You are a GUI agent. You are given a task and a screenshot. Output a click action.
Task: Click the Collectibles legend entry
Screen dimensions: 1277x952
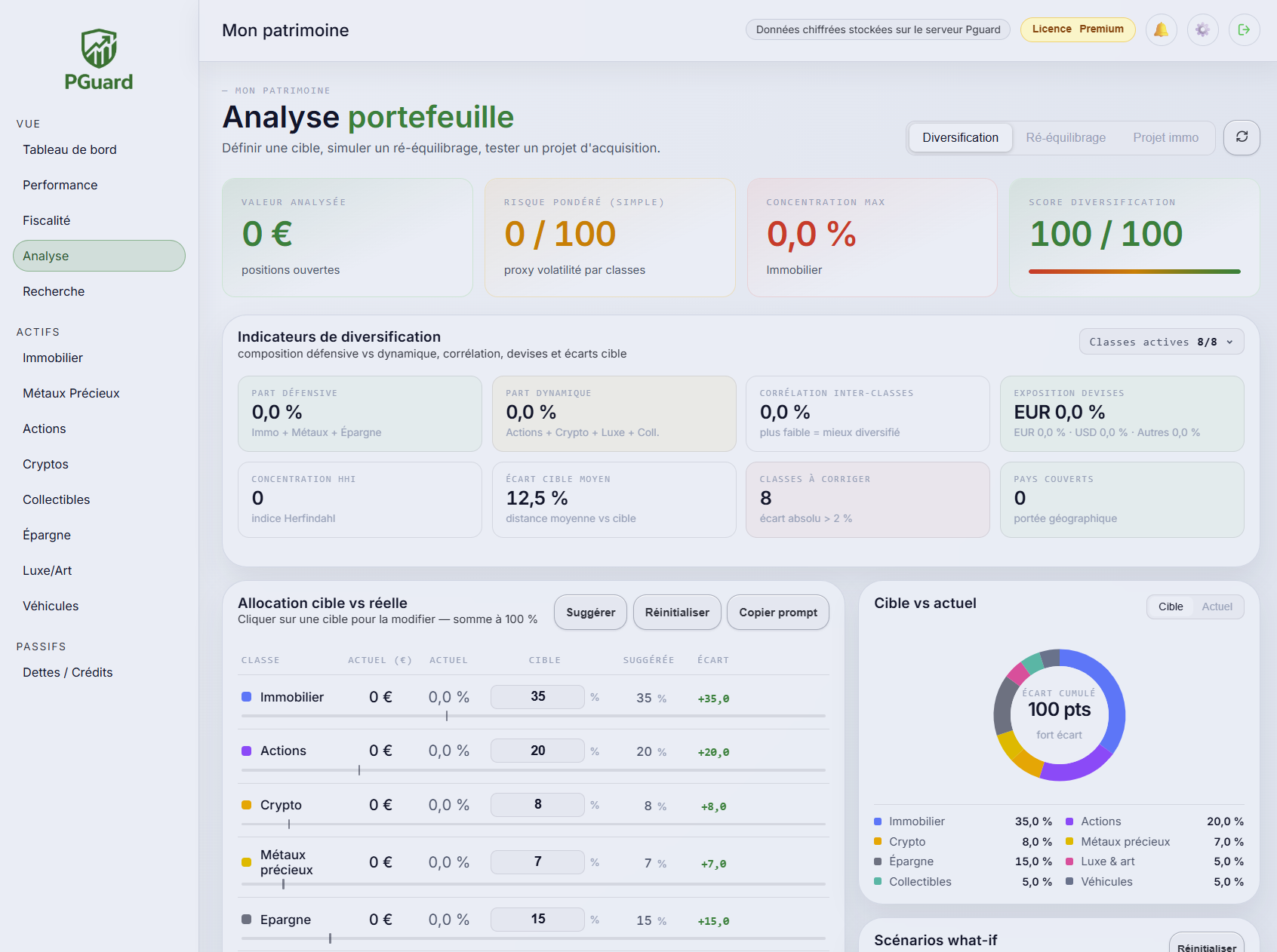963,882
